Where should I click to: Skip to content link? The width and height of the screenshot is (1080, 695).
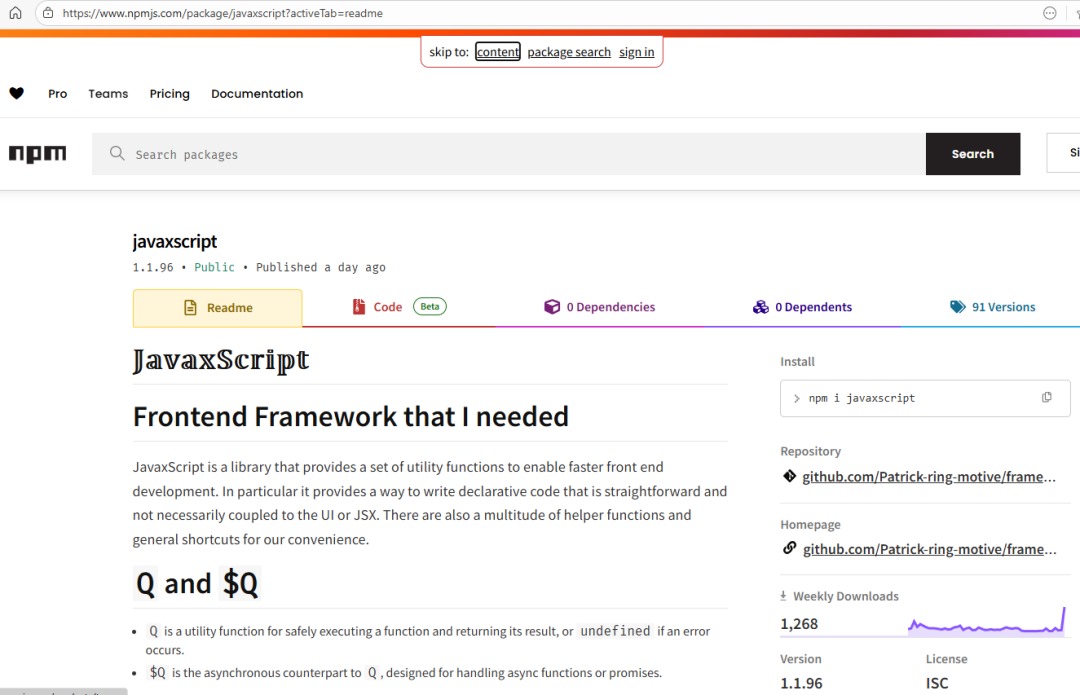[x=497, y=52]
